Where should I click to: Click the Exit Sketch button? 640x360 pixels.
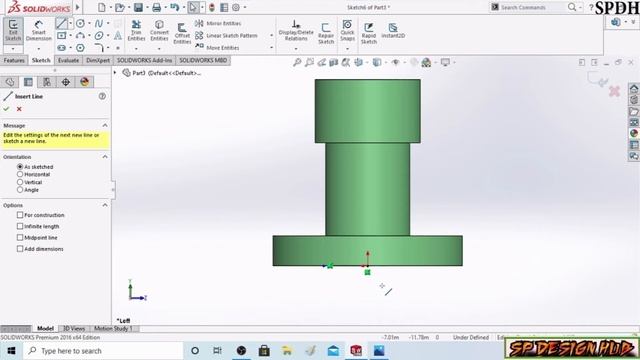coord(13,31)
